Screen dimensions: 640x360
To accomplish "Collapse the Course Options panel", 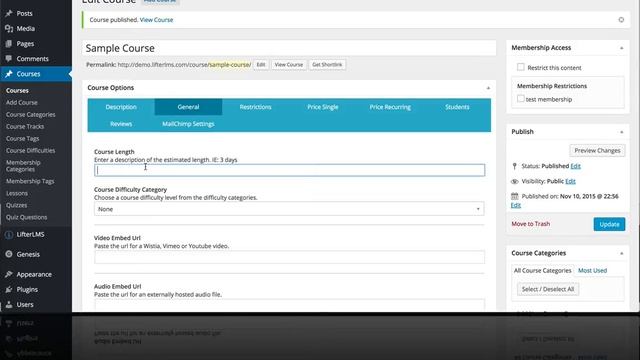I will (488, 88).
